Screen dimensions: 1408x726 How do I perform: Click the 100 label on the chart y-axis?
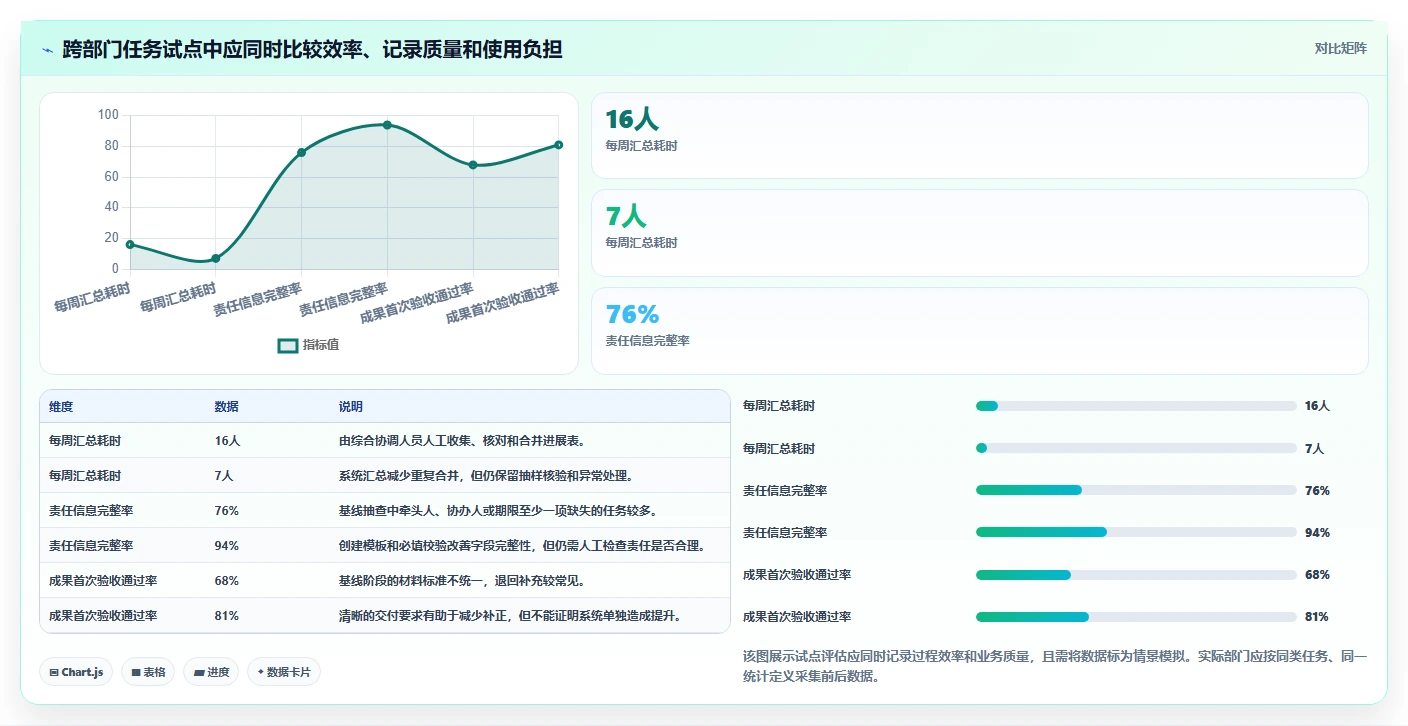click(108, 115)
